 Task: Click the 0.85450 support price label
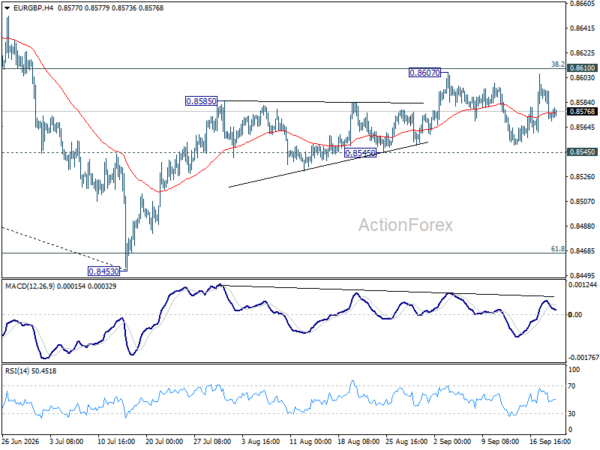[x=360, y=153]
